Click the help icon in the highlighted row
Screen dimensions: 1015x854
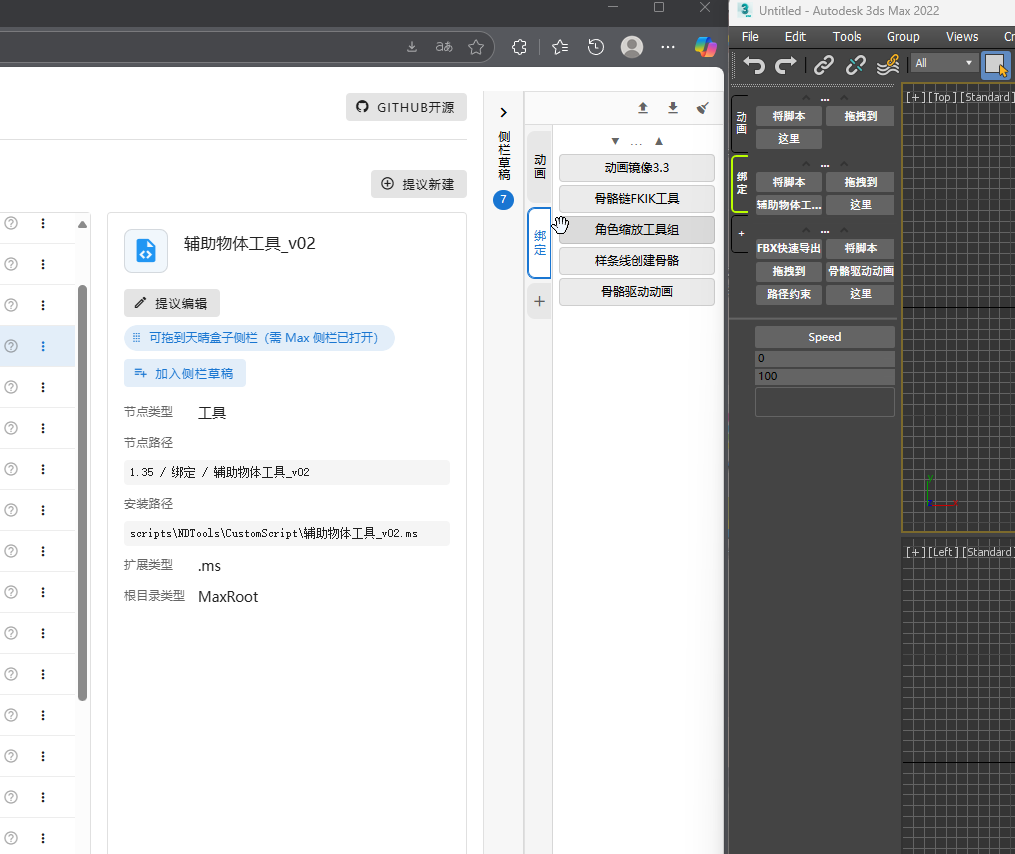coord(11,346)
